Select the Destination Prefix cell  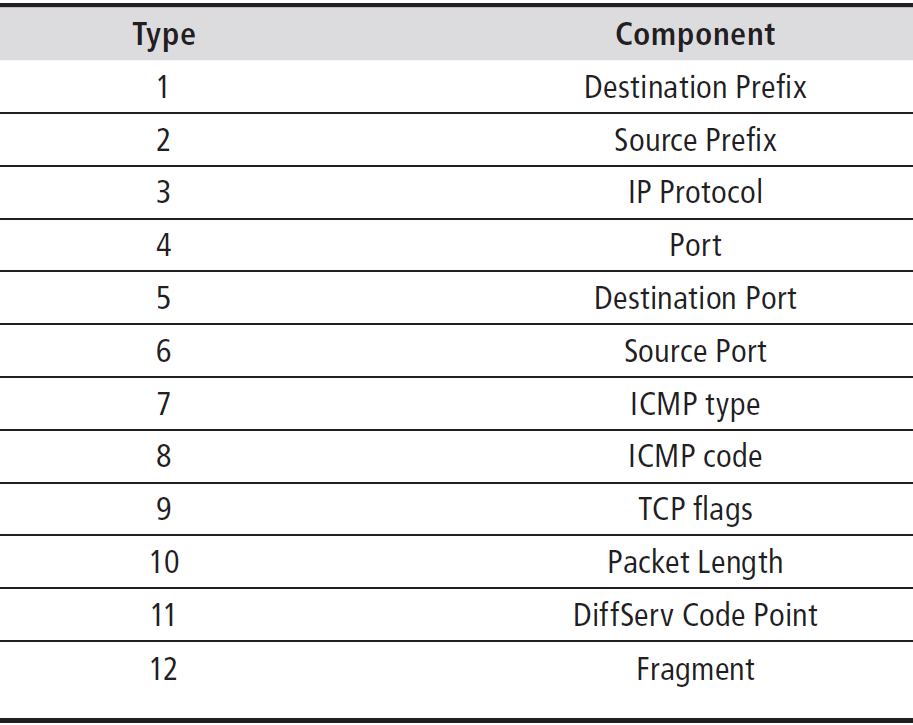tap(695, 87)
